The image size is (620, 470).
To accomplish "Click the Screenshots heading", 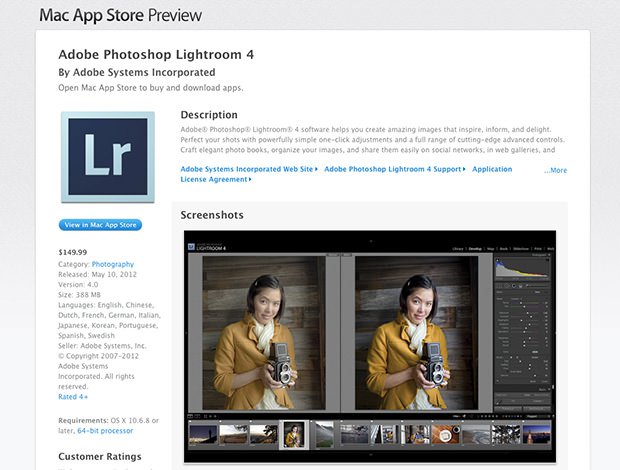I will tap(212, 215).
